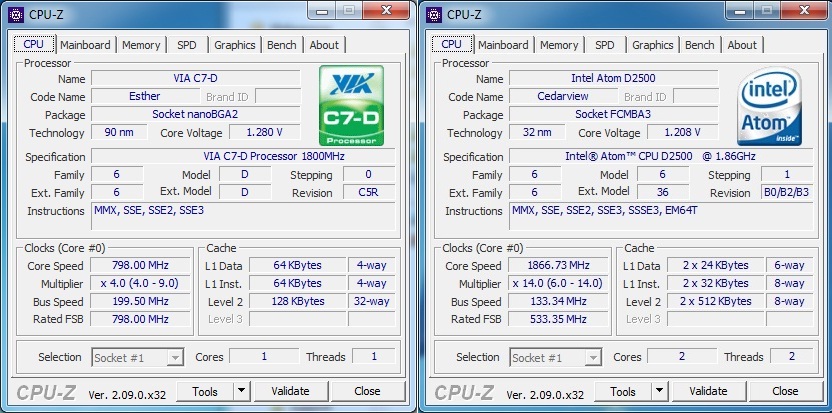The height and width of the screenshot is (413, 832).
Task: Click the '6-way' L1 Data associativity value
Action: 790,265
